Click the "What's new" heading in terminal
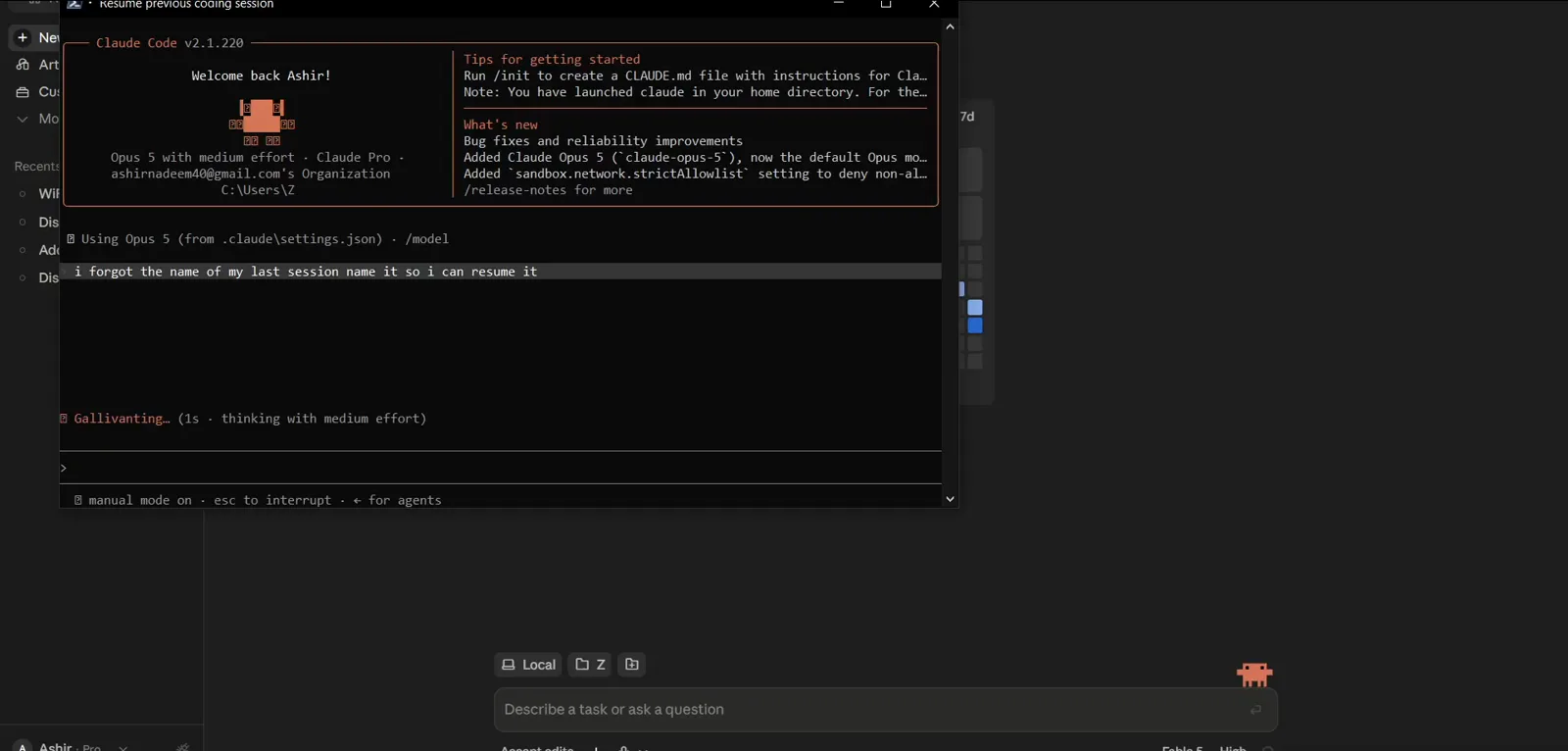Screen dimensions: 1568x751 coord(501,125)
